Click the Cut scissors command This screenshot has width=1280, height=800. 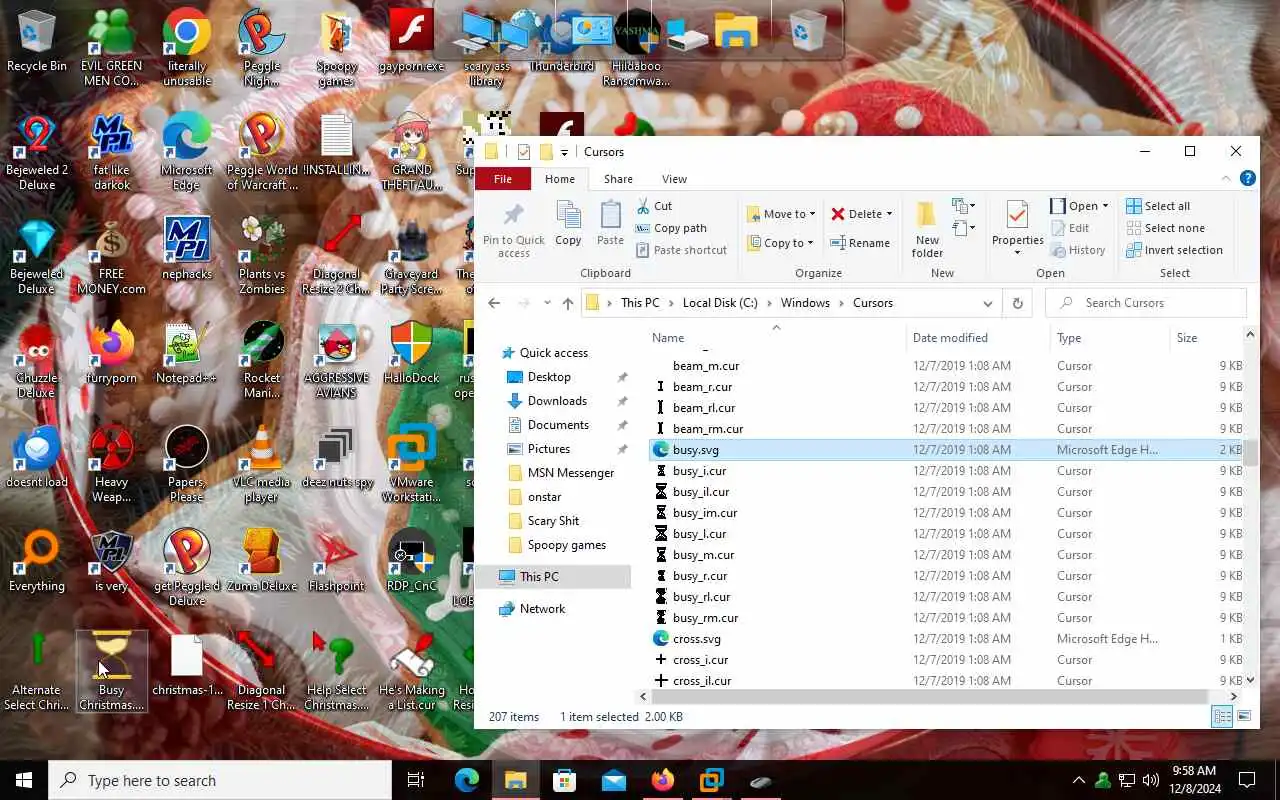point(654,206)
